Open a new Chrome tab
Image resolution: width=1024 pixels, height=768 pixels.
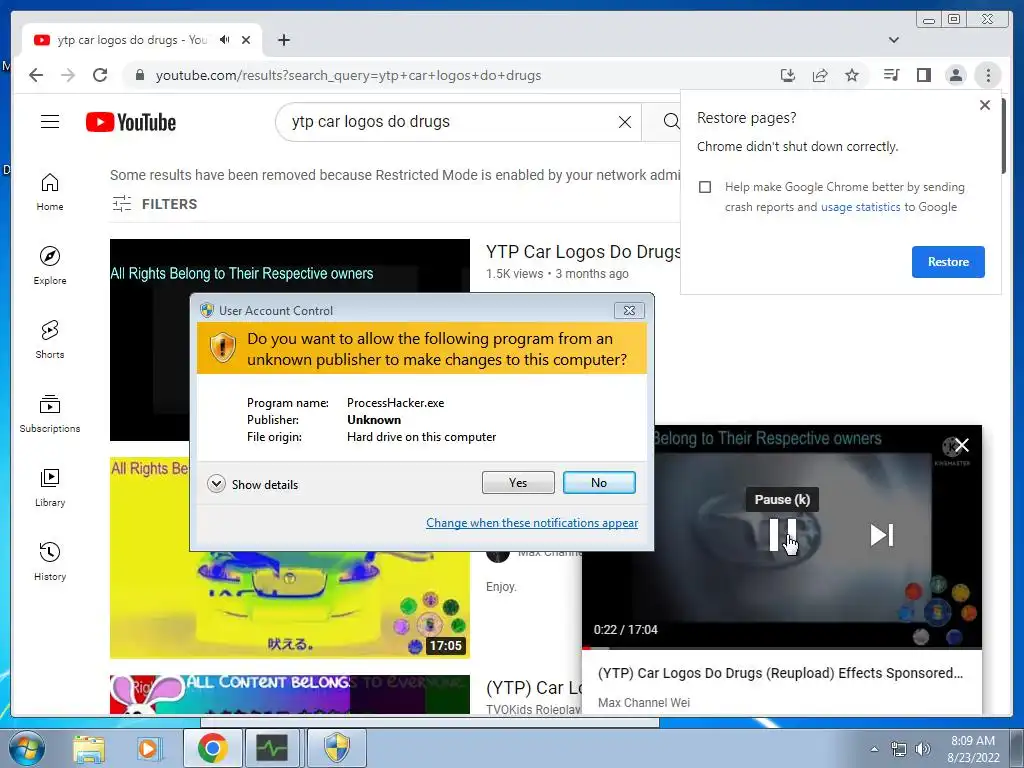283,40
